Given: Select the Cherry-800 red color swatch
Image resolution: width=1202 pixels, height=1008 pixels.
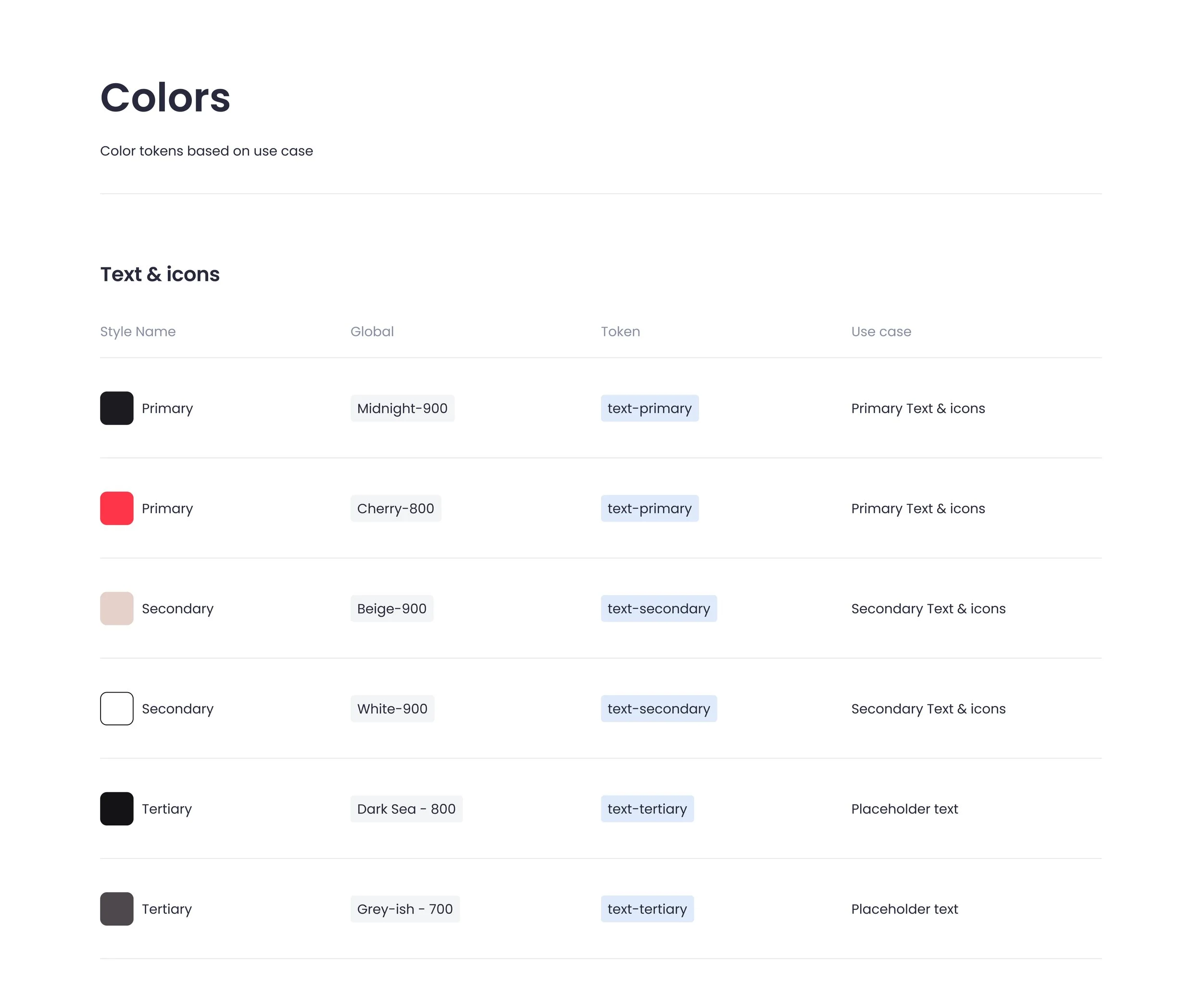Looking at the screenshot, I should pos(117,508).
